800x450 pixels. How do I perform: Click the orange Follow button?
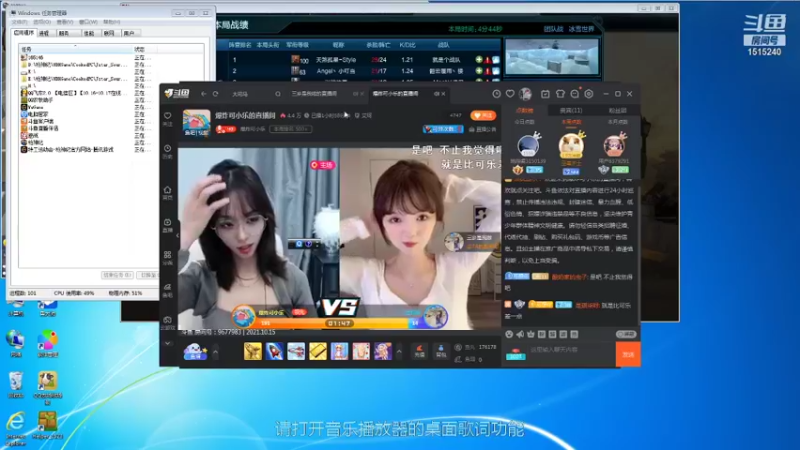pos(483,116)
